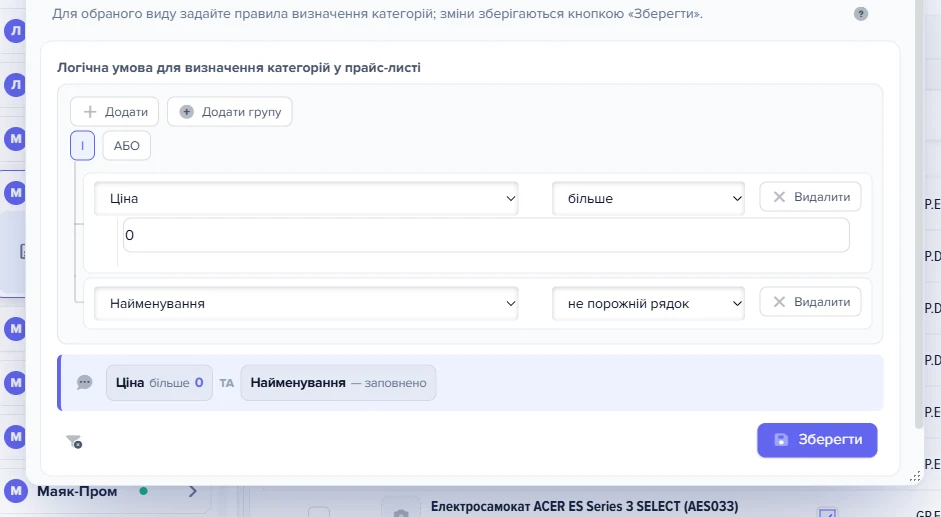The image size is (941, 517).
Task: Open the Найменування field dropdown
Action: point(306,303)
